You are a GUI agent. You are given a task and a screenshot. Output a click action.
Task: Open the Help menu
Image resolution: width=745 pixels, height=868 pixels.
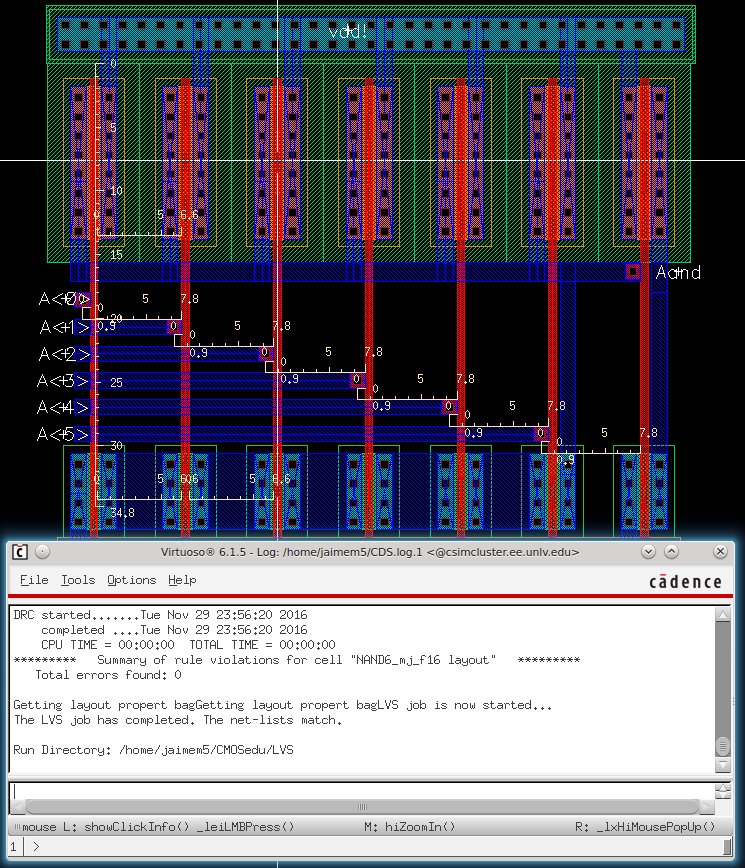182,580
